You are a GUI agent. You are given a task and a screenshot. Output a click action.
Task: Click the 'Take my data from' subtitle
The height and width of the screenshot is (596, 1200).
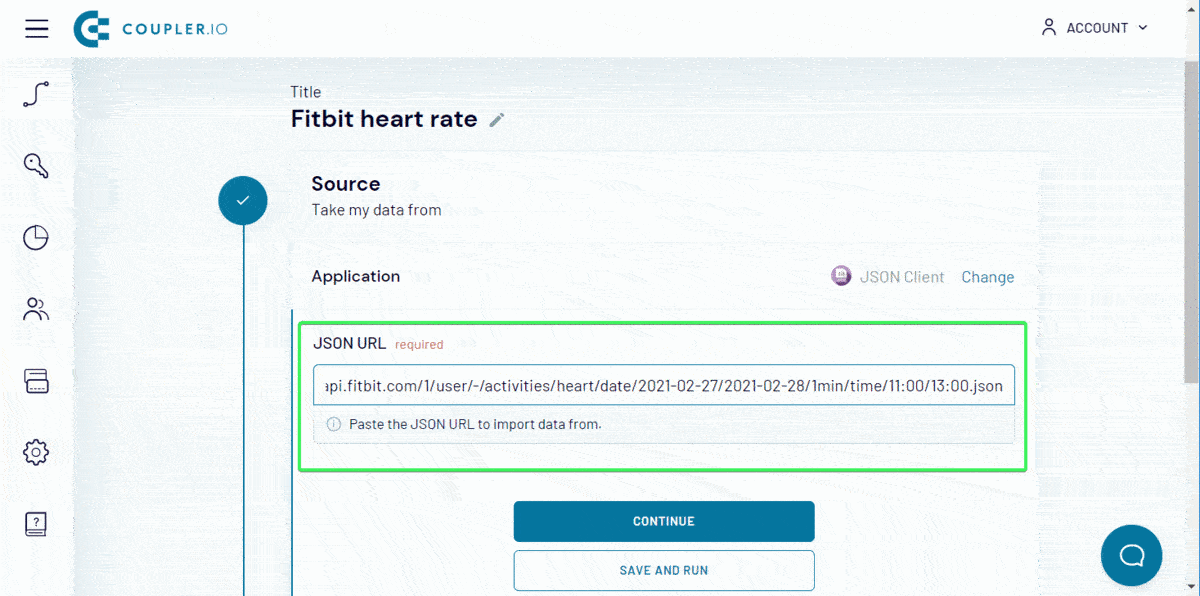click(376, 210)
